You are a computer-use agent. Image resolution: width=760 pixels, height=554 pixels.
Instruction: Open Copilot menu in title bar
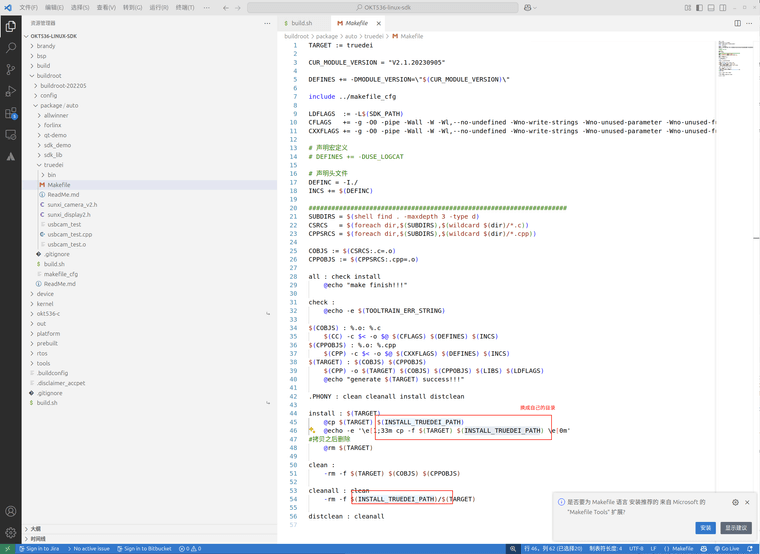click(530, 8)
